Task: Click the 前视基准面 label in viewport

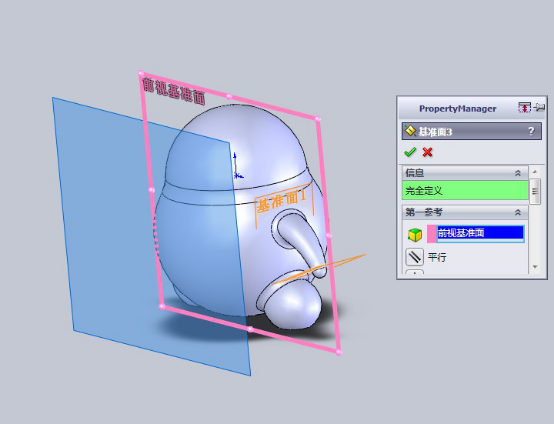Action: [x=173, y=92]
